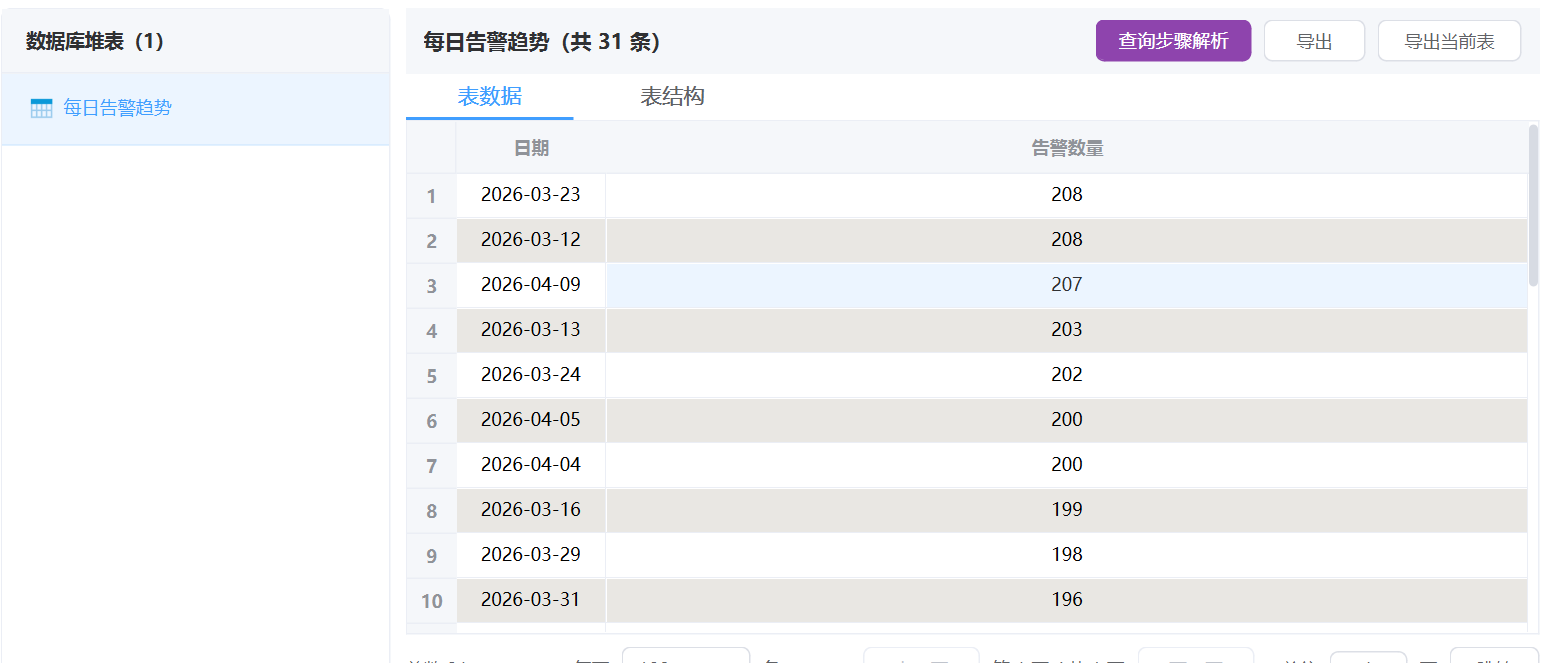Click the table icon beside 每日告警趋势
Viewport: 1542px width, 663px height.
(41, 108)
